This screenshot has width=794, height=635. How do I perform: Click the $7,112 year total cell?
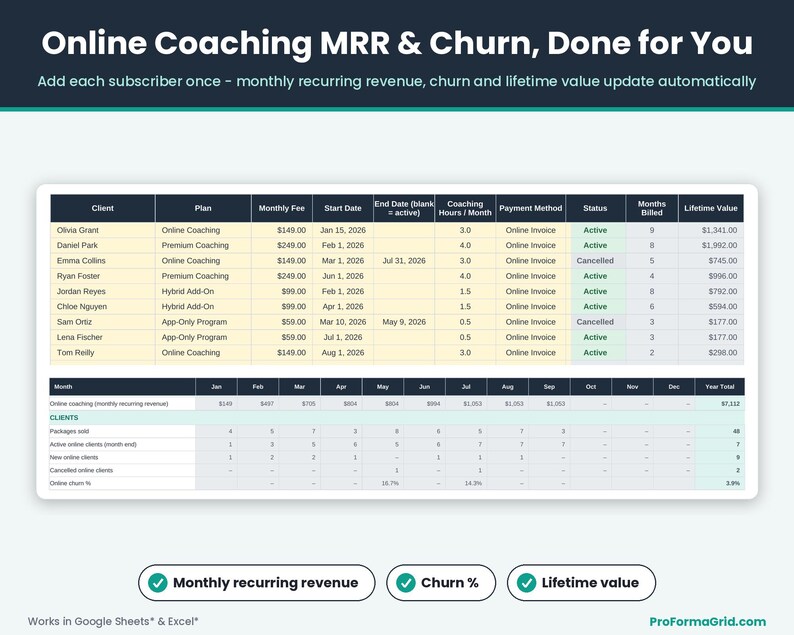pos(720,404)
